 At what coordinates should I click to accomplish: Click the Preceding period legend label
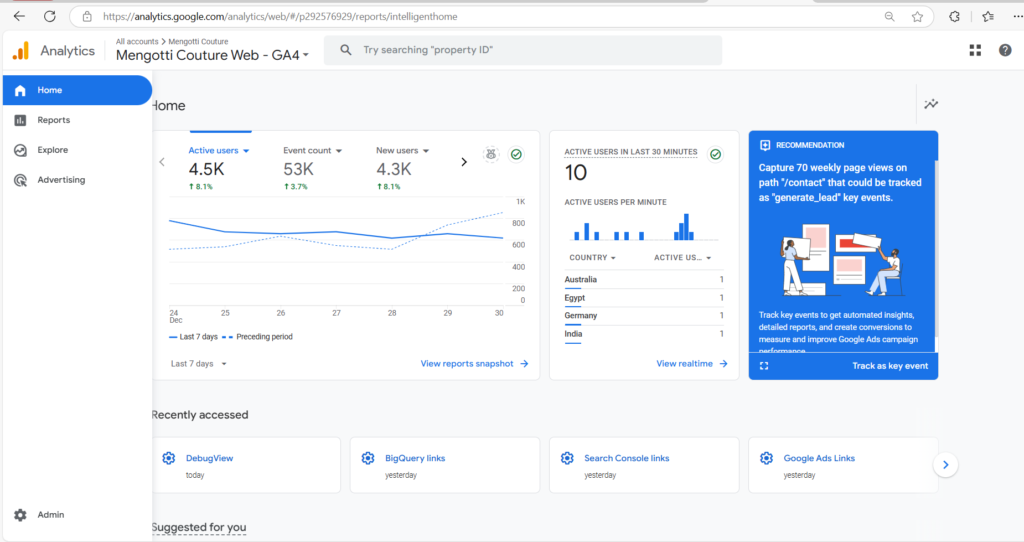(x=264, y=337)
